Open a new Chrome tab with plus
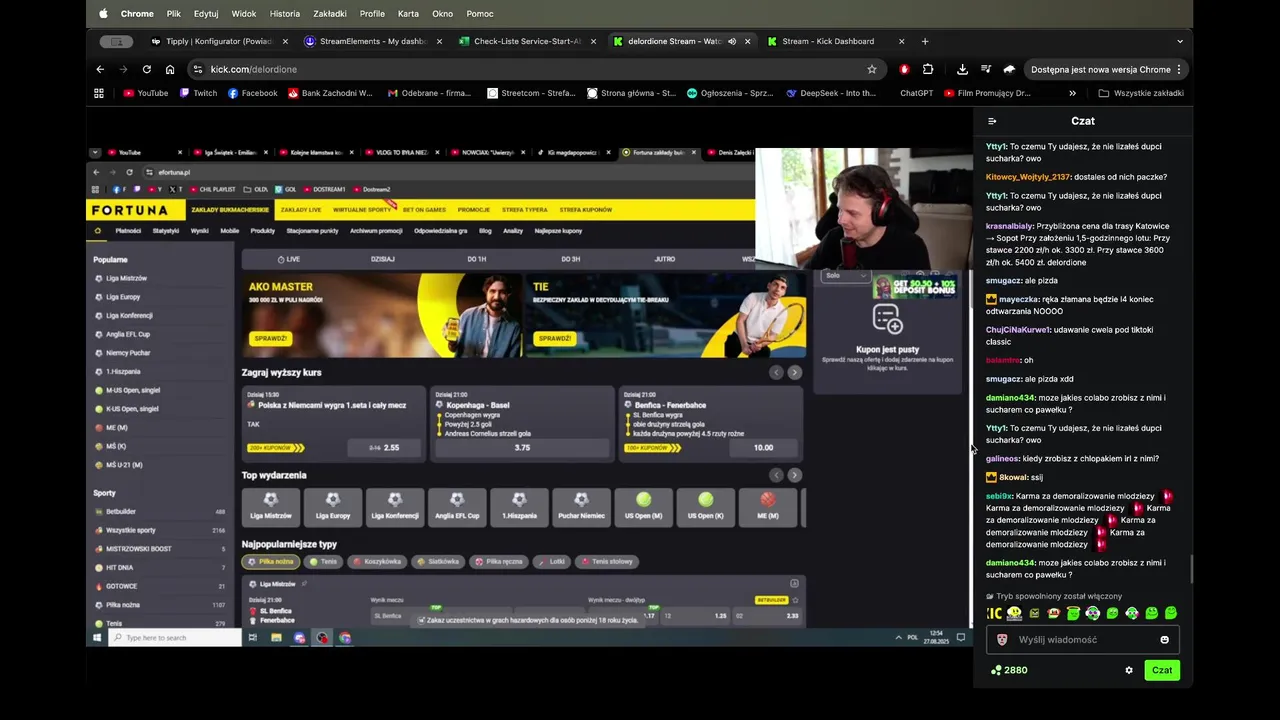This screenshot has width=1280, height=720. (x=925, y=41)
